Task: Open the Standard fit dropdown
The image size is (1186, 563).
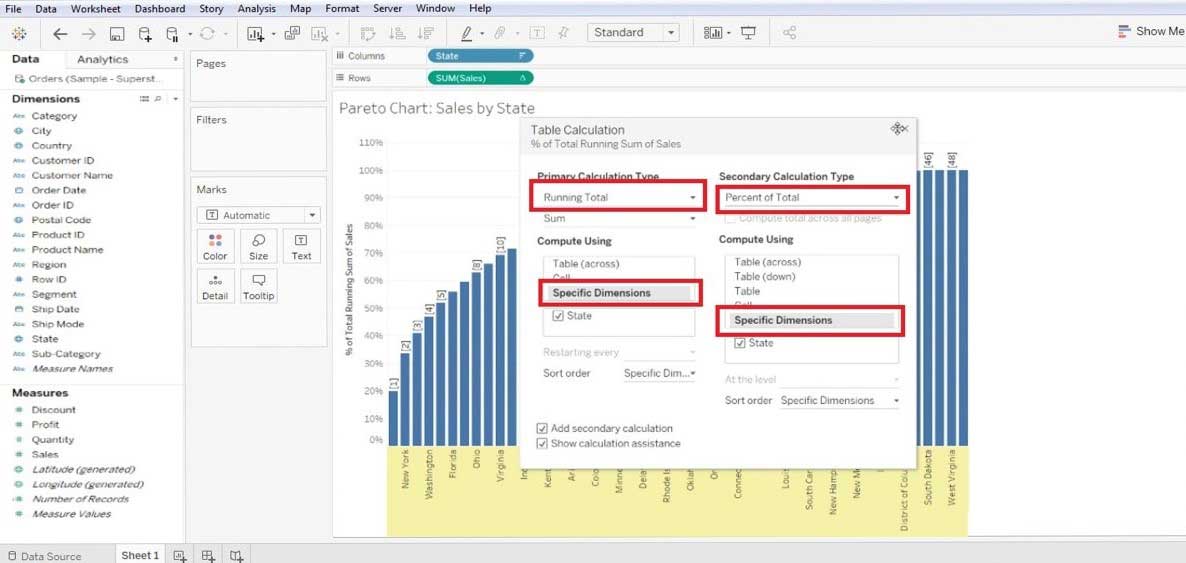Action: (x=632, y=33)
